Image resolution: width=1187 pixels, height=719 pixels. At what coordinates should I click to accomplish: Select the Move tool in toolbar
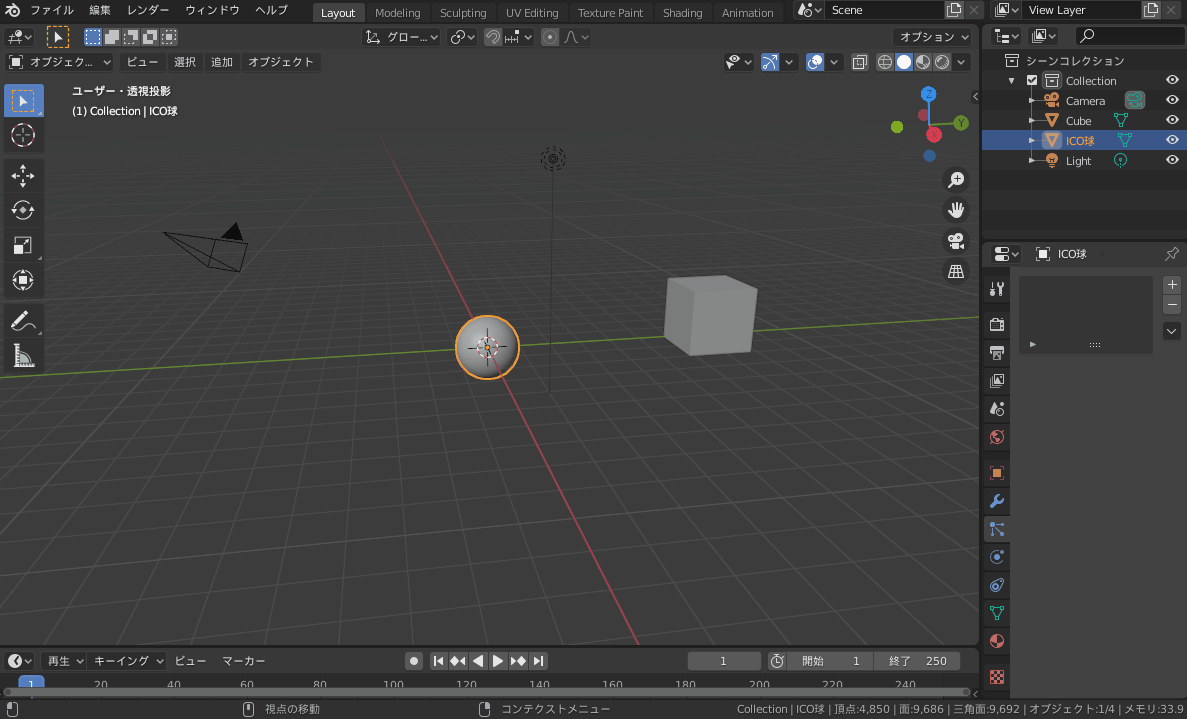(x=23, y=176)
